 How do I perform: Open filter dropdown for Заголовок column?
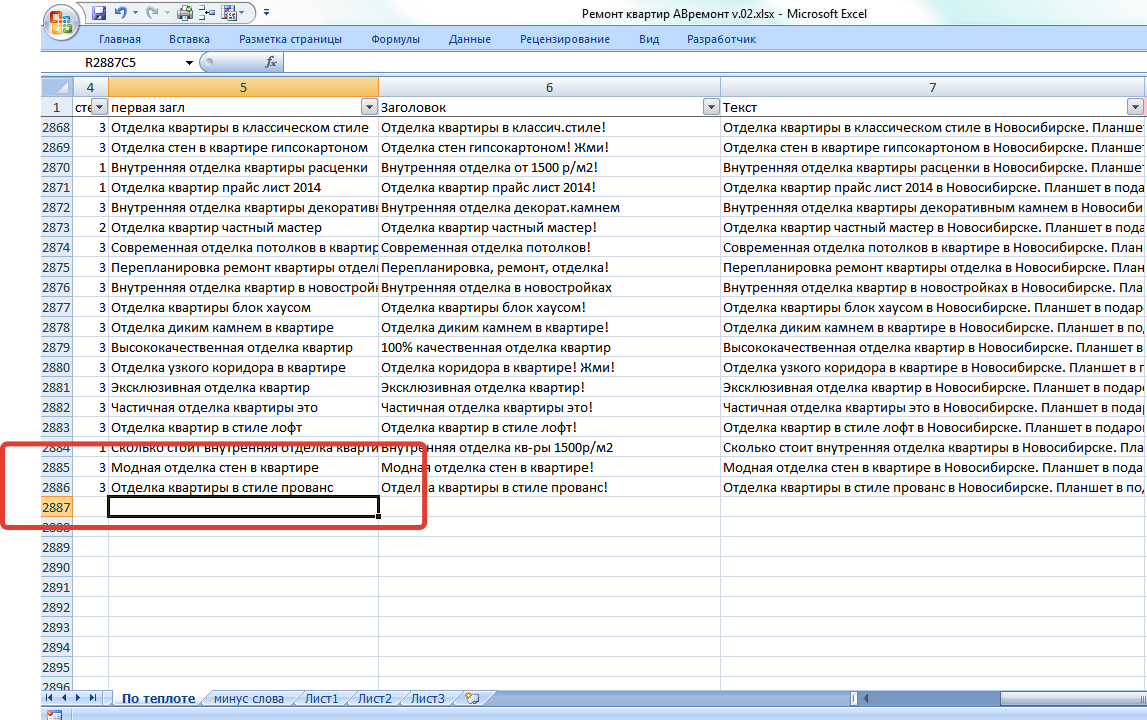click(x=710, y=108)
